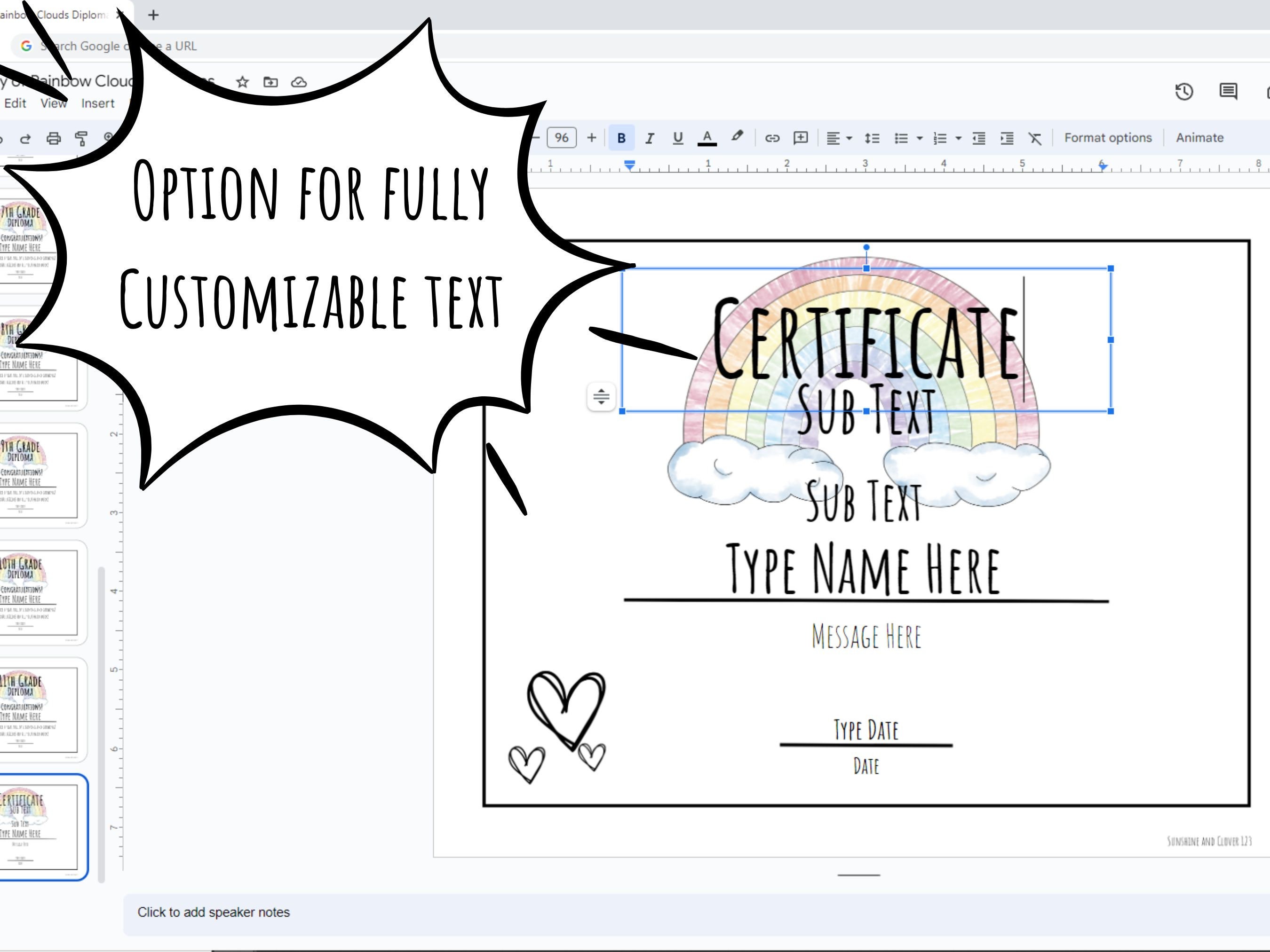Open the paint format tool

point(82,137)
